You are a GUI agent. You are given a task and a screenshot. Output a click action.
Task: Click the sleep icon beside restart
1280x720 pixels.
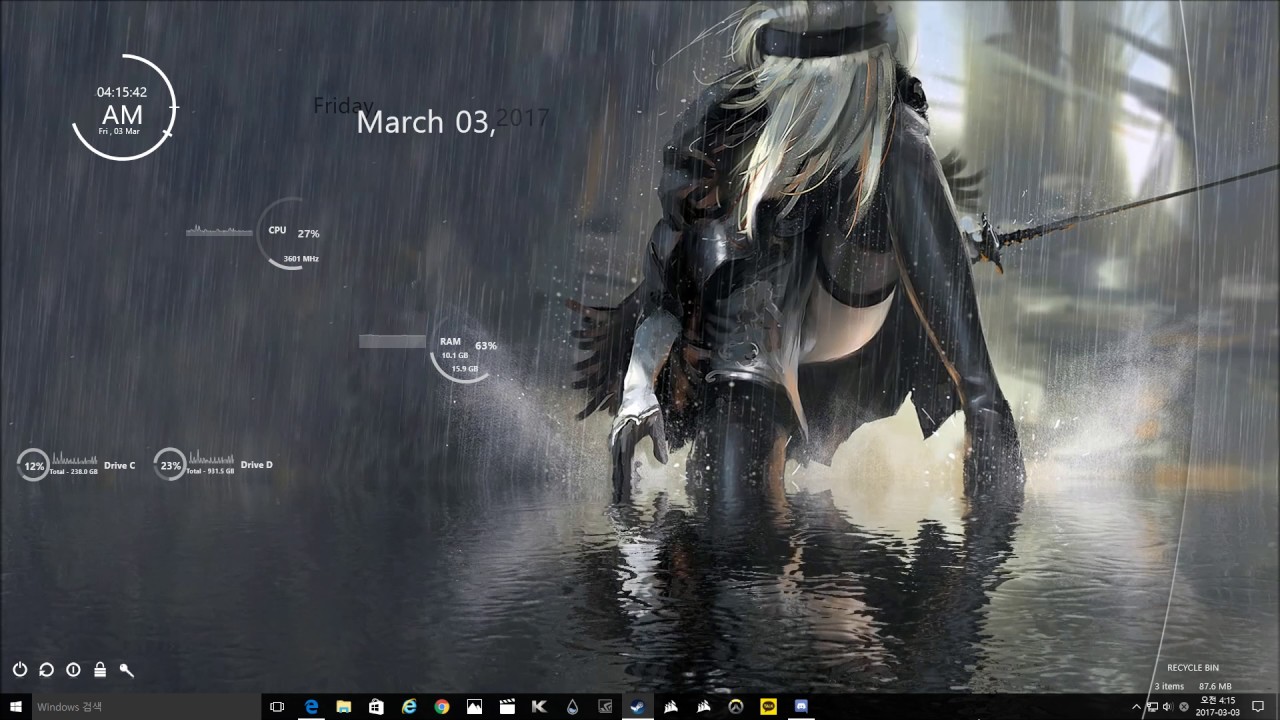[x=73, y=670]
